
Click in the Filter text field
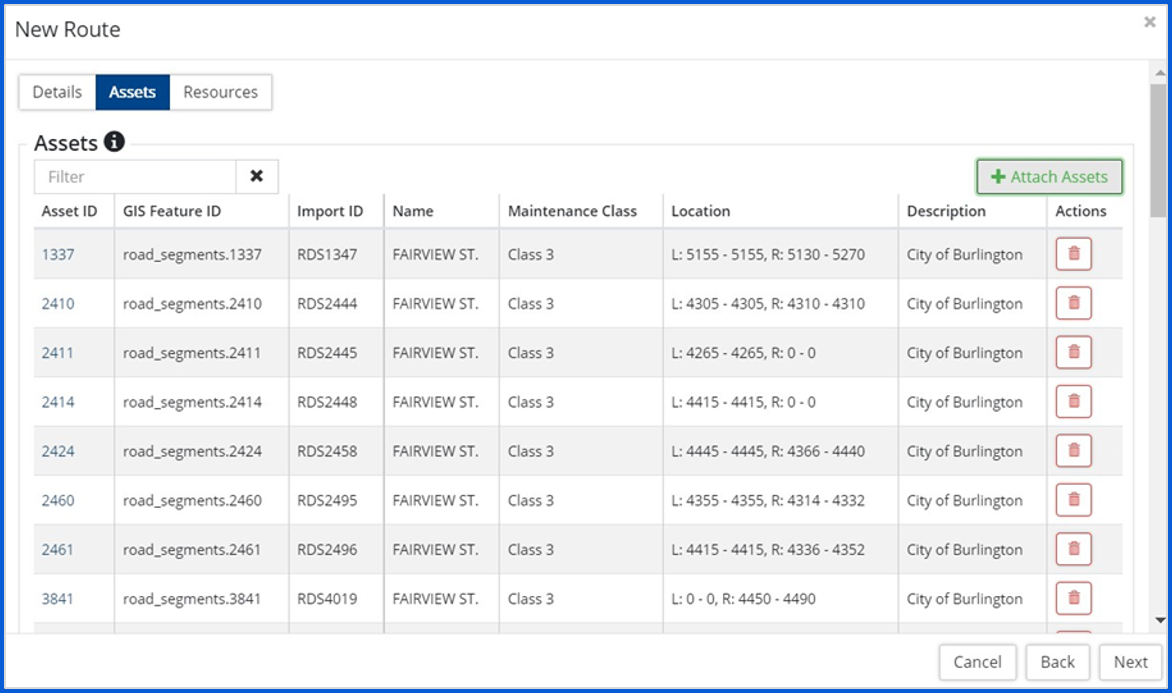[x=135, y=177]
